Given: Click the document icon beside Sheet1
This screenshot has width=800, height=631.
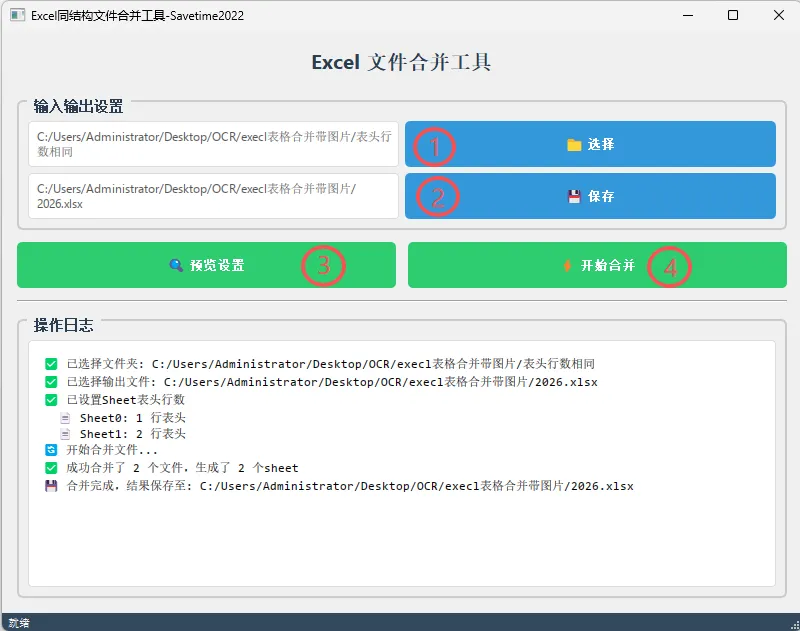Looking at the screenshot, I should pos(65,434).
